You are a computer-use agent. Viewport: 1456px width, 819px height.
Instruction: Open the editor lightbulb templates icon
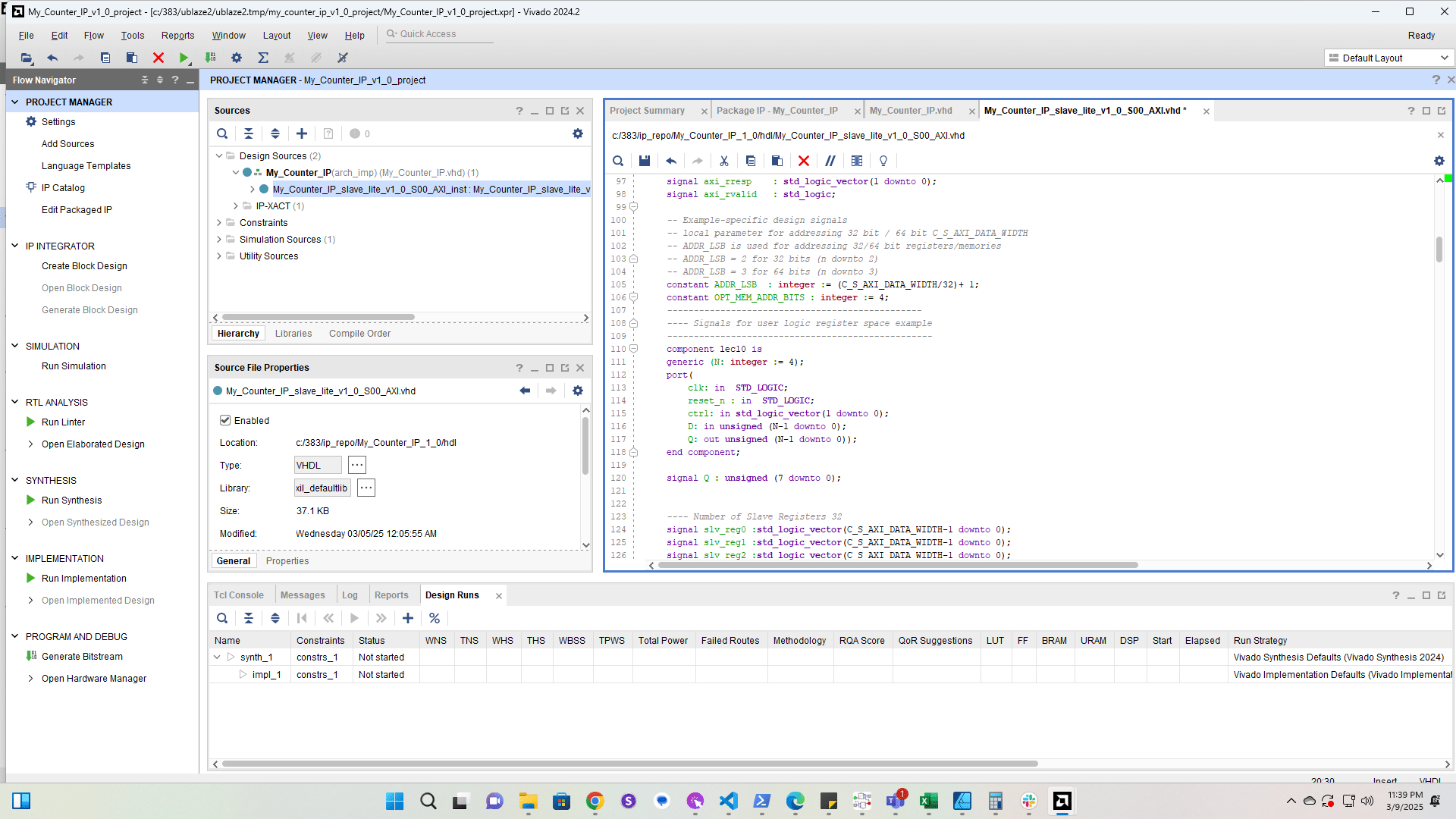click(x=883, y=161)
